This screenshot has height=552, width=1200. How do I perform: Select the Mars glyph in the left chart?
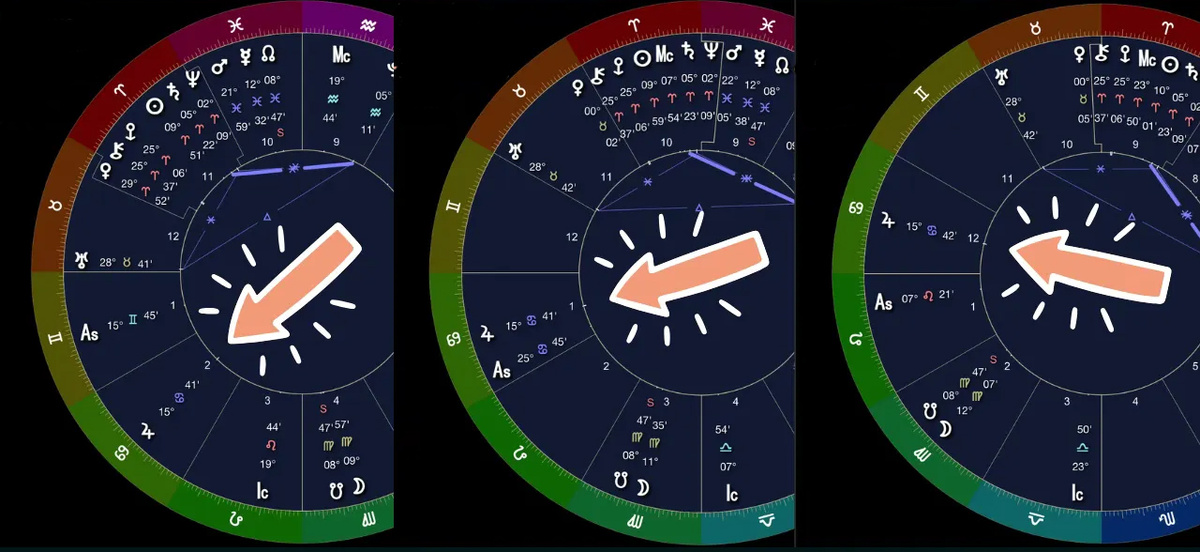tap(221, 68)
